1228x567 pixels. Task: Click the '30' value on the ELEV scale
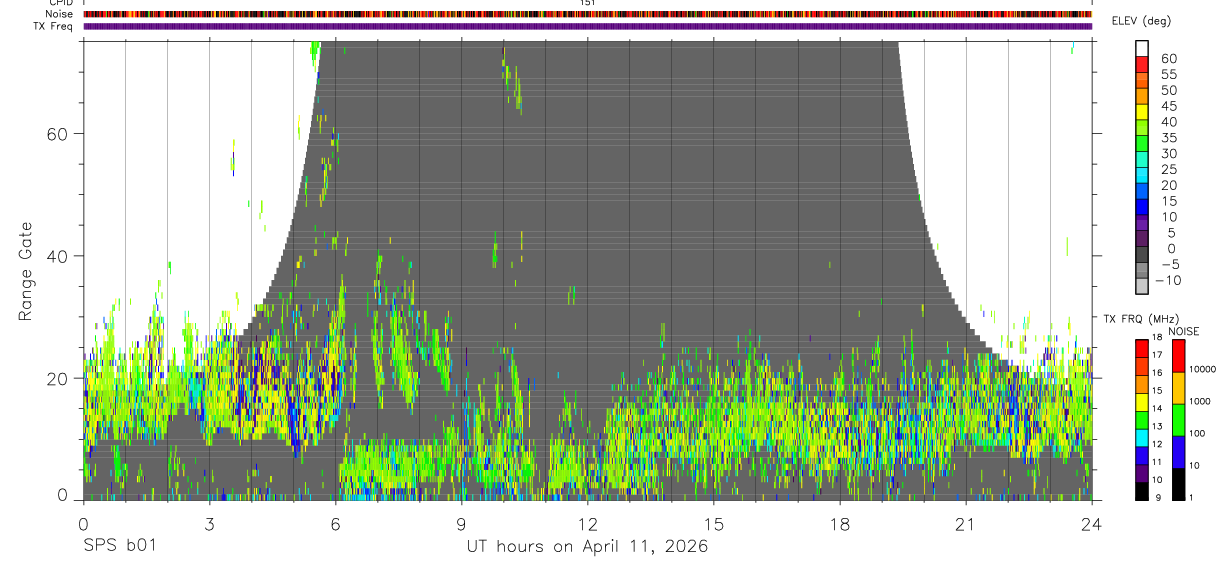1168,153
